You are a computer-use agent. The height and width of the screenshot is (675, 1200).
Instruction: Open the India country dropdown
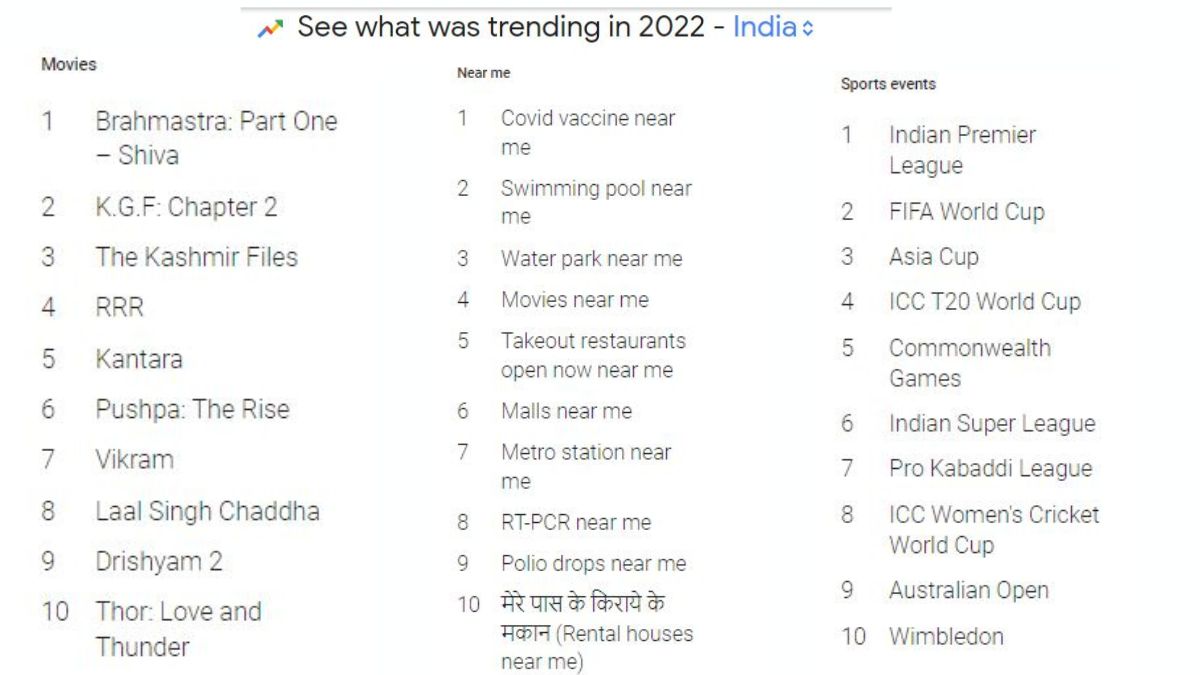click(x=773, y=28)
